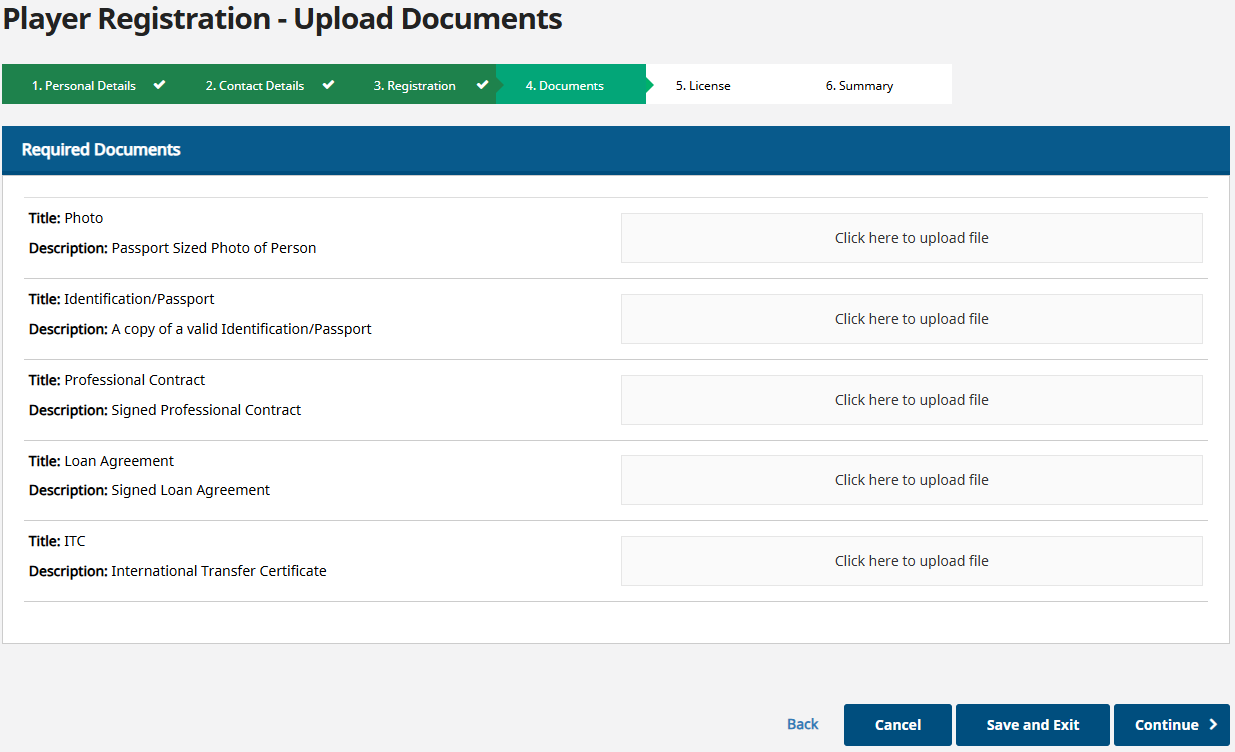Click the checkmark beside Contact Details
The height and width of the screenshot is (752, 1235).
(328, 85)
